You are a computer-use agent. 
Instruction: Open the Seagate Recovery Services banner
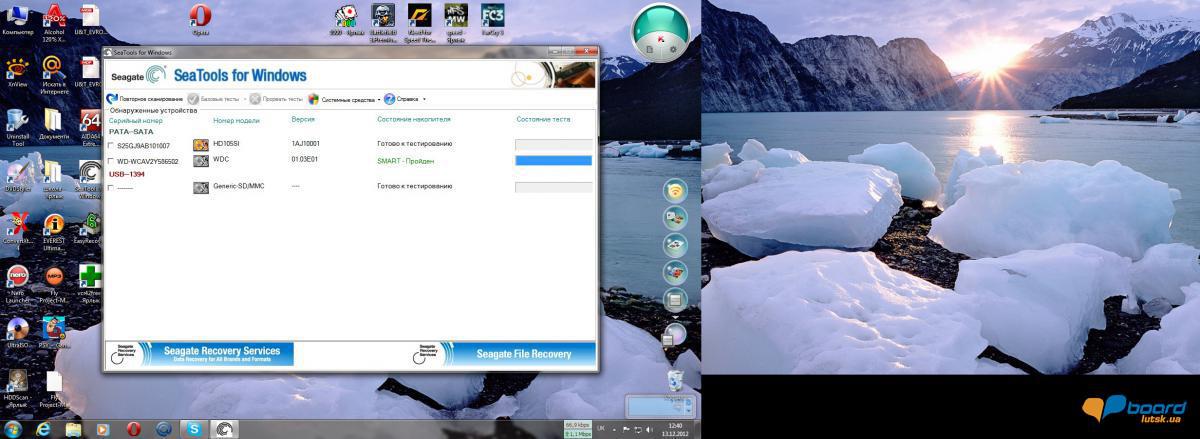[200, 353]
